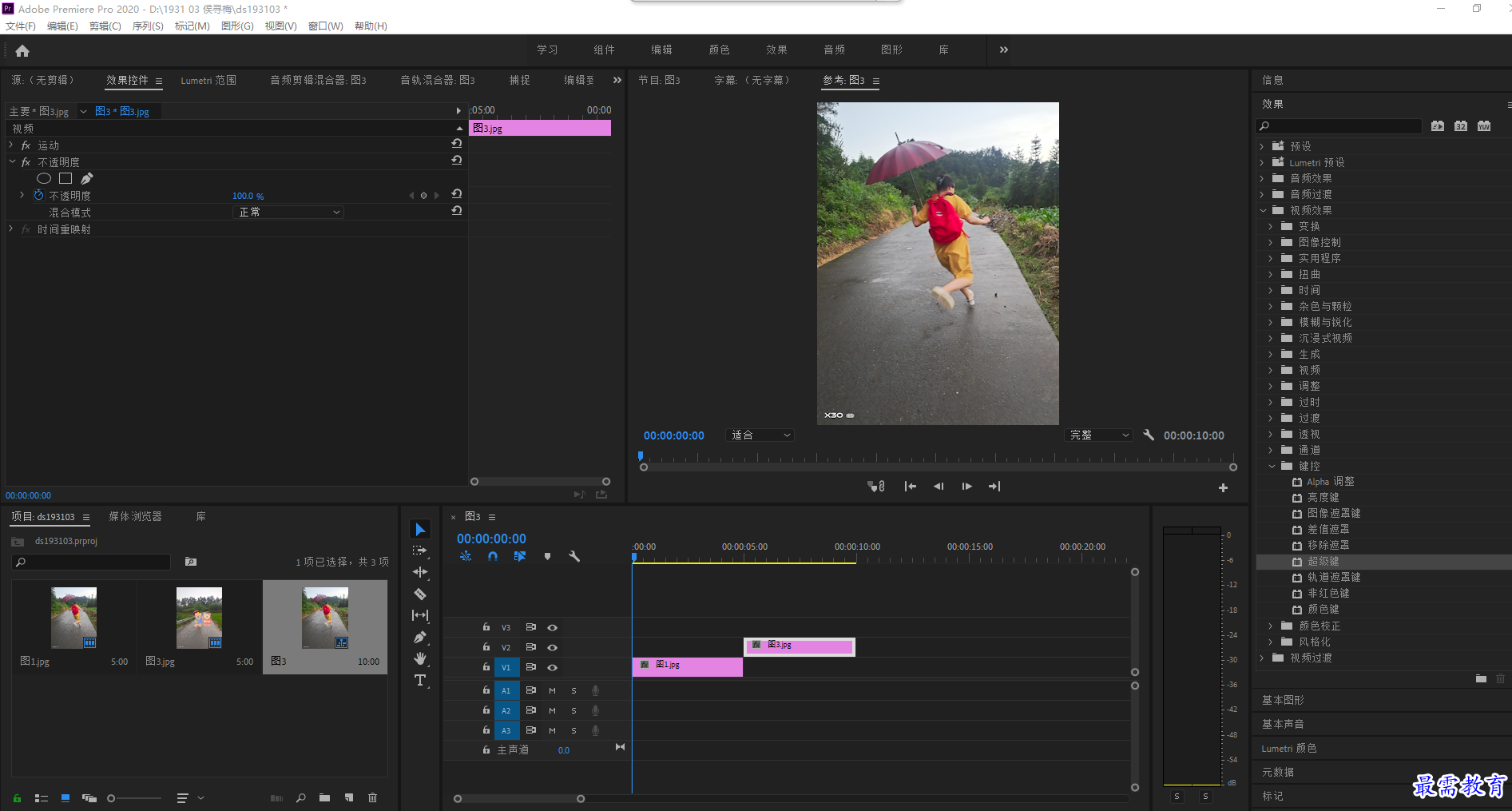Reset the Motion effect parameters
Image resolution: width=1512 pixels, height=811 pixels.
pyautogui.click(x=457, y=143)
